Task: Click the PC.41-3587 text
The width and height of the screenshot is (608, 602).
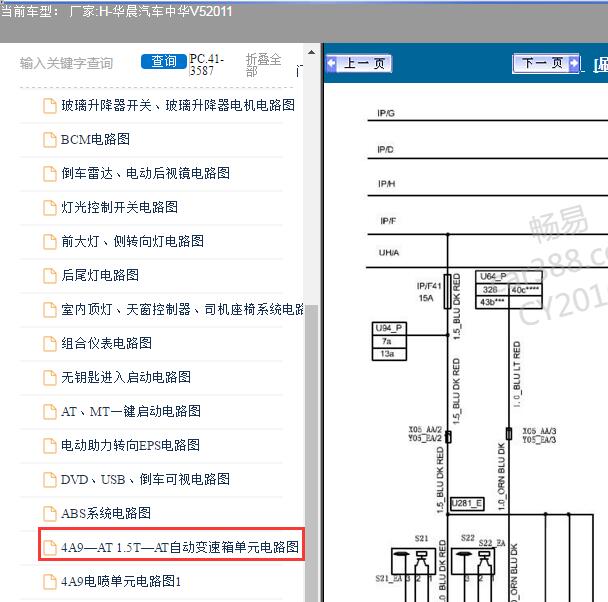Action: pos(206,64)
